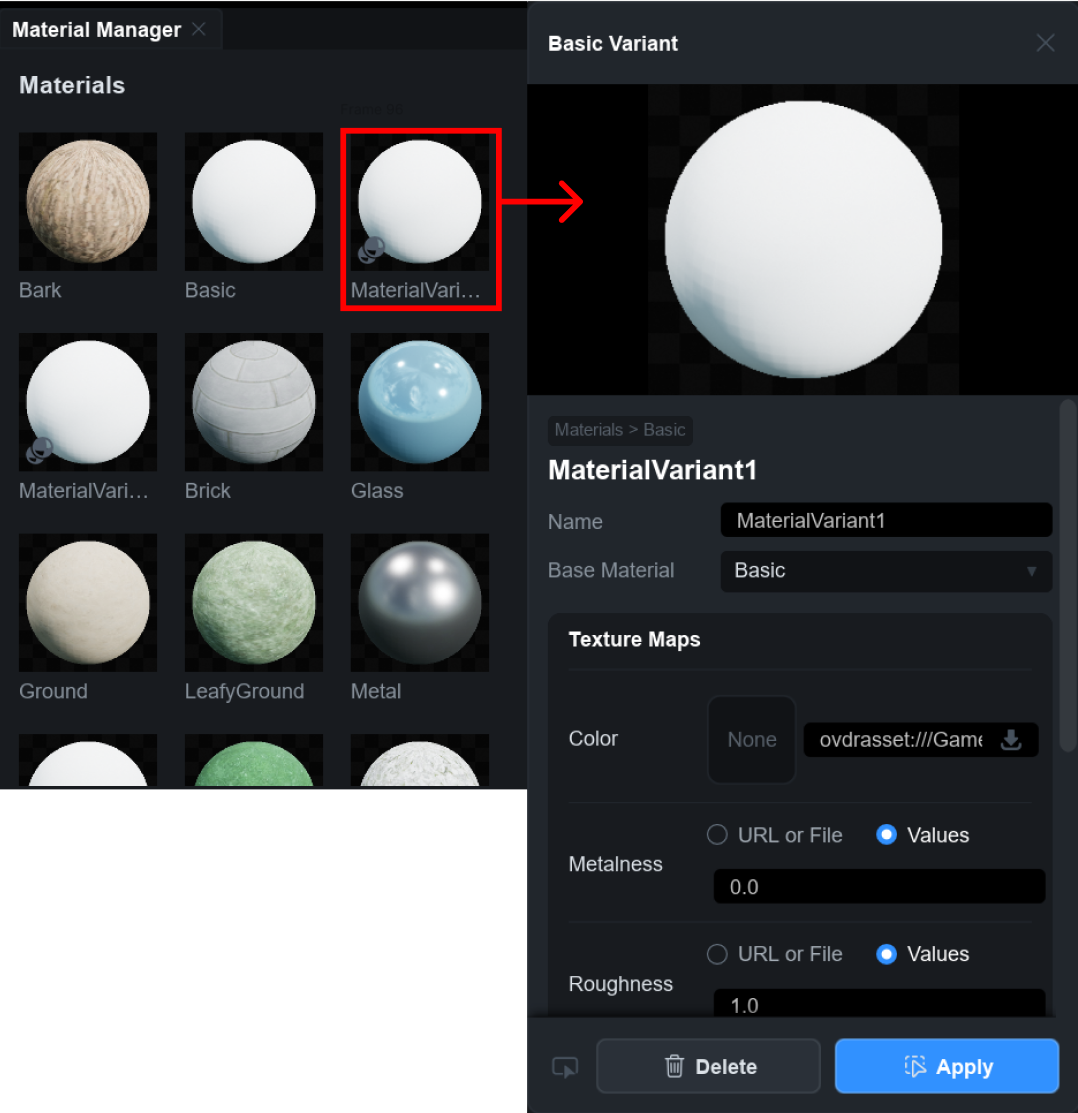Open the Base Material dropdown

click(x=885, y=571)
